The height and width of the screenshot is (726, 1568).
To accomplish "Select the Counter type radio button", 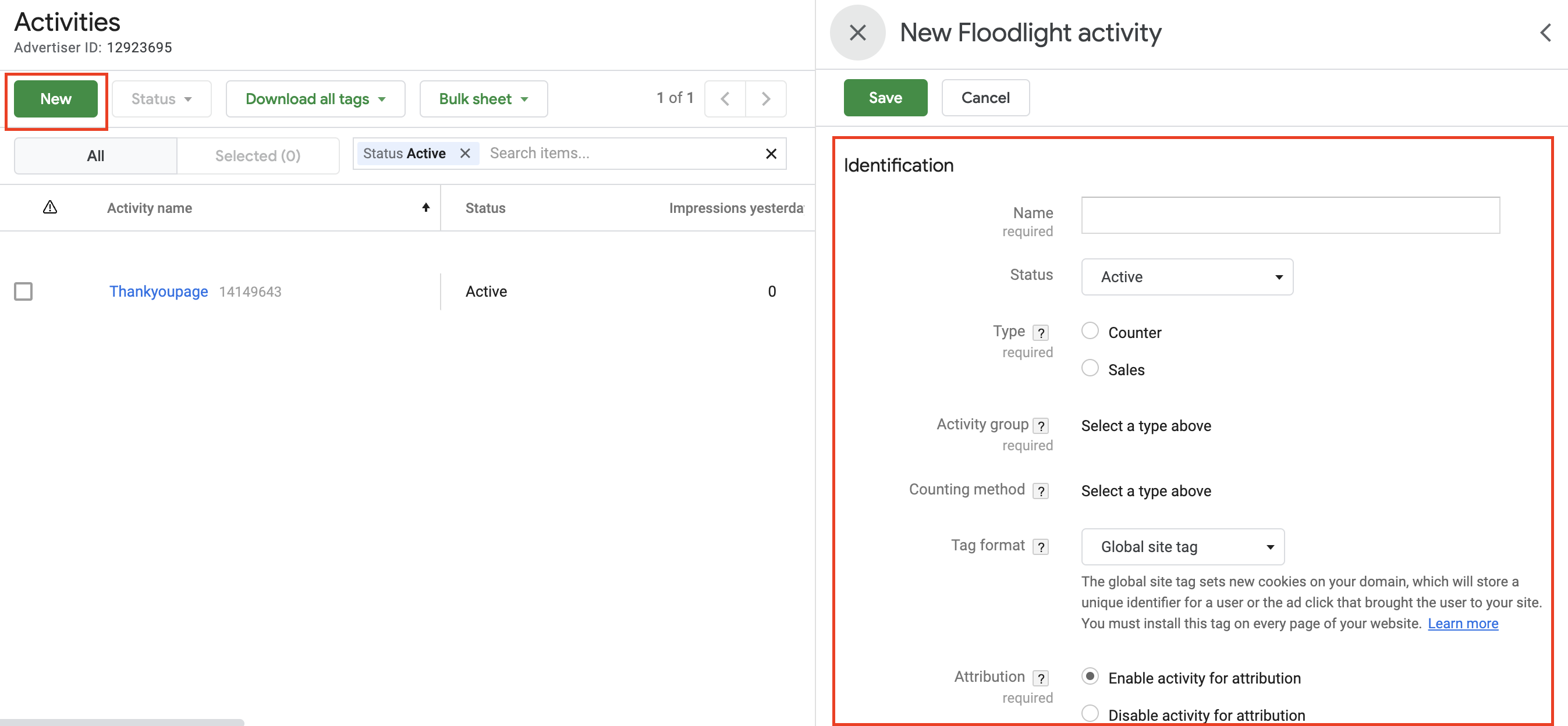I will pos(1090,331).
